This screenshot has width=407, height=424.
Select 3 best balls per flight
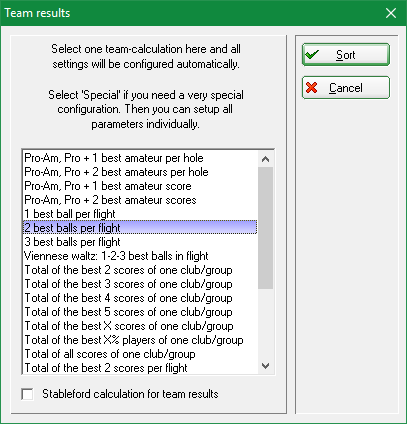pyautogui.click(x=140, y=242)
